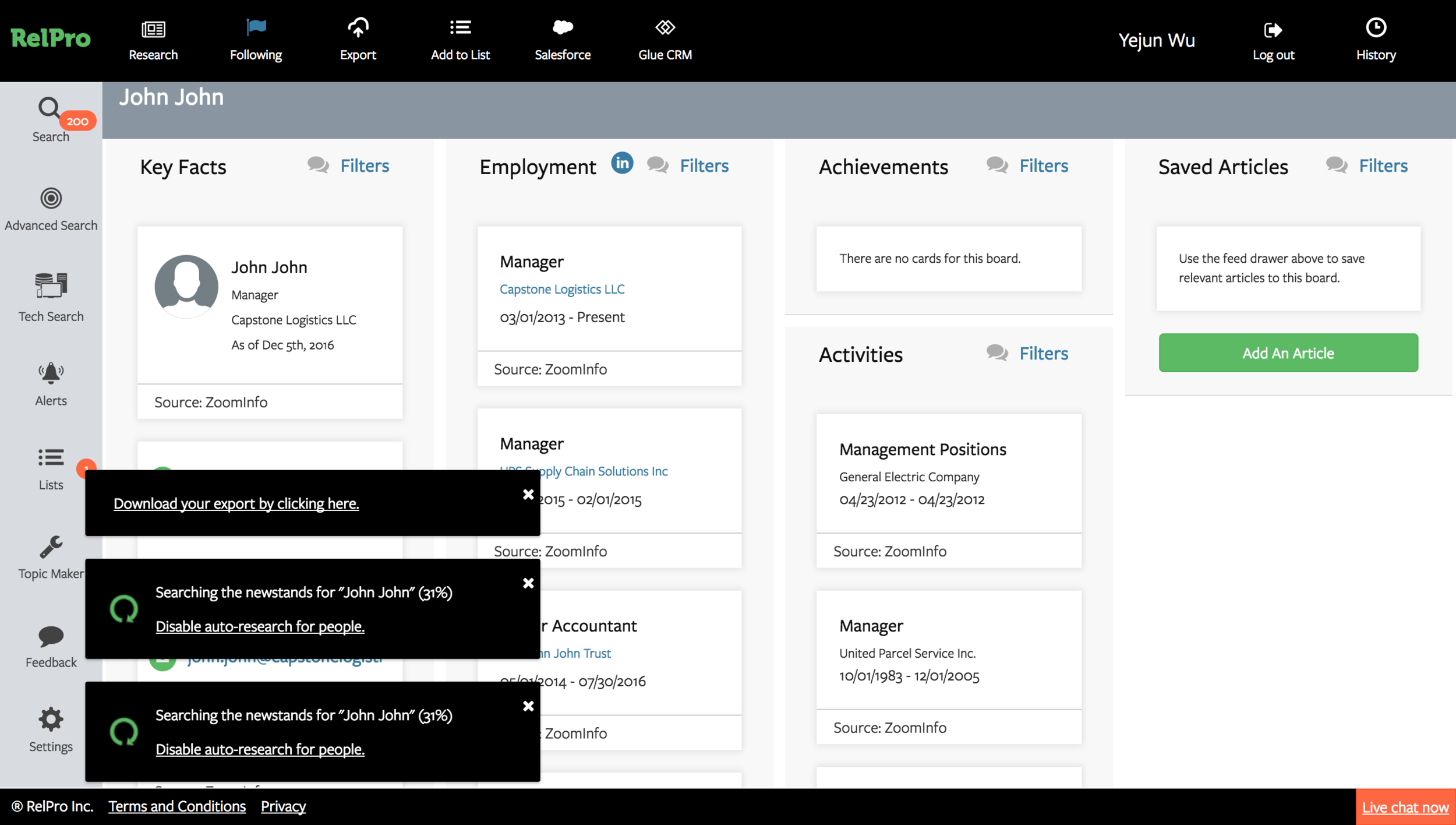Open Filters for Saved Articles

(x=1383, y=165)
